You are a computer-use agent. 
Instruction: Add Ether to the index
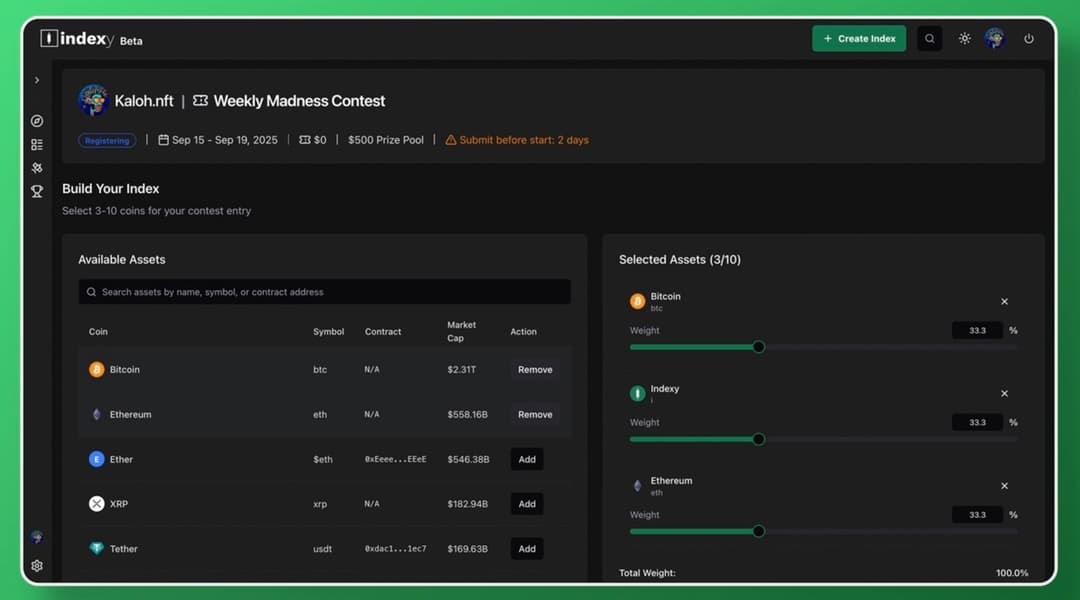(527, 459)
